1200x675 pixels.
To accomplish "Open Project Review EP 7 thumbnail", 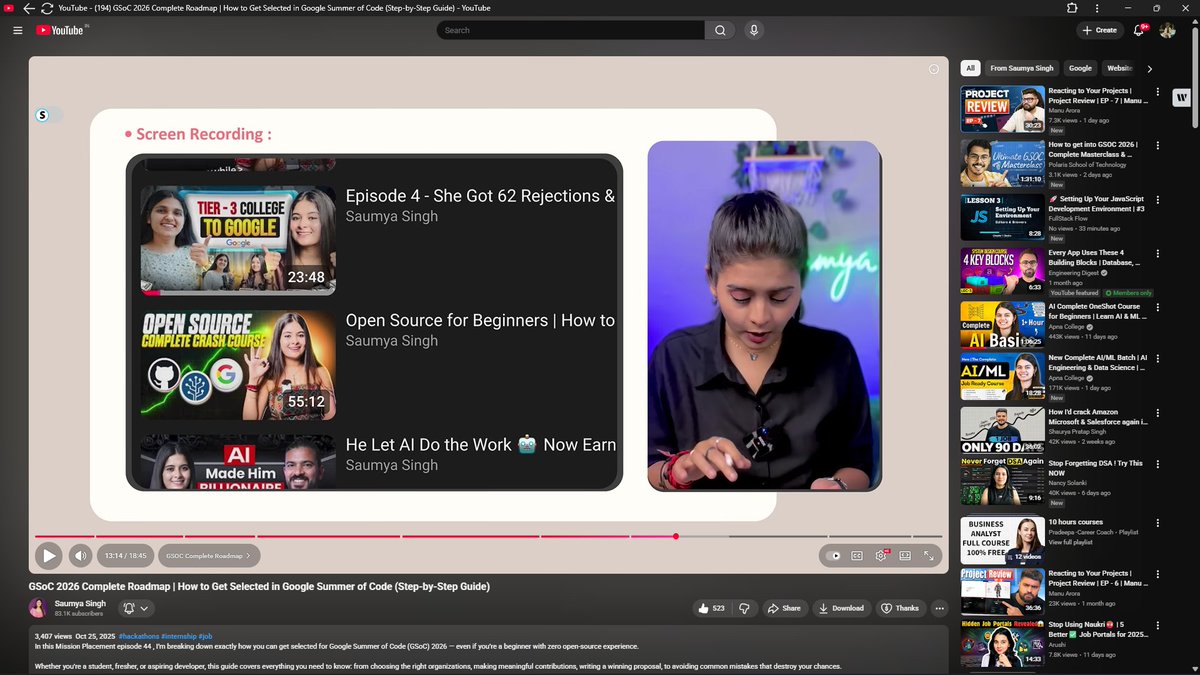I will click(x=1003, y=109).
